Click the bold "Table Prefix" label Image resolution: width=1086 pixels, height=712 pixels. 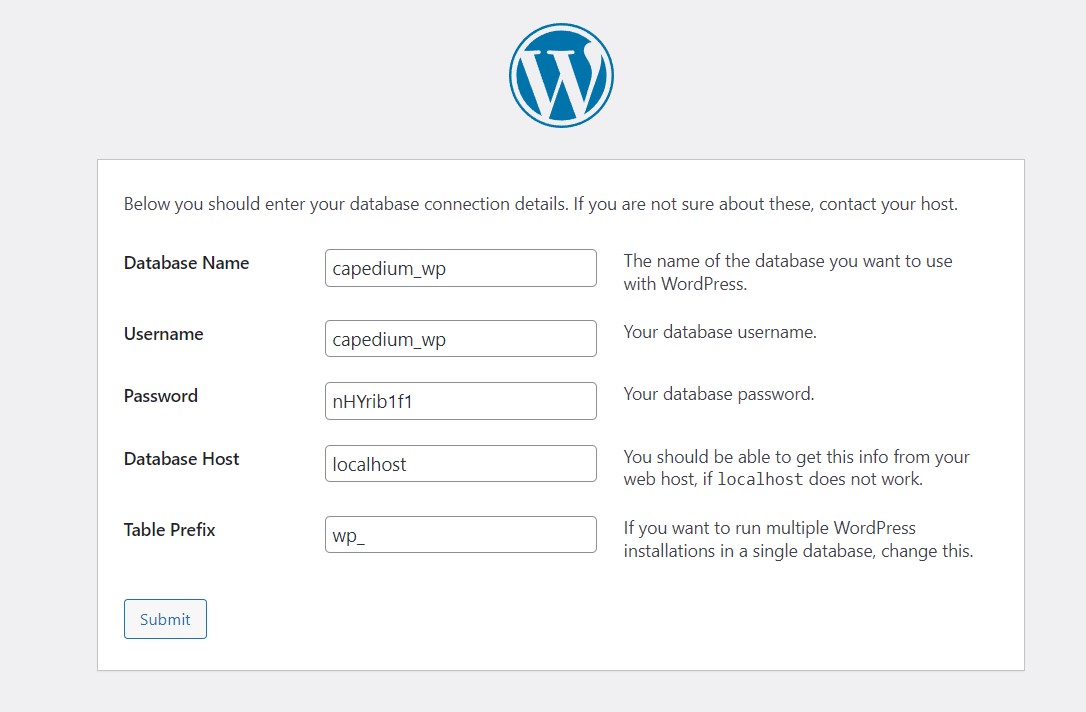tap(169, 530)
